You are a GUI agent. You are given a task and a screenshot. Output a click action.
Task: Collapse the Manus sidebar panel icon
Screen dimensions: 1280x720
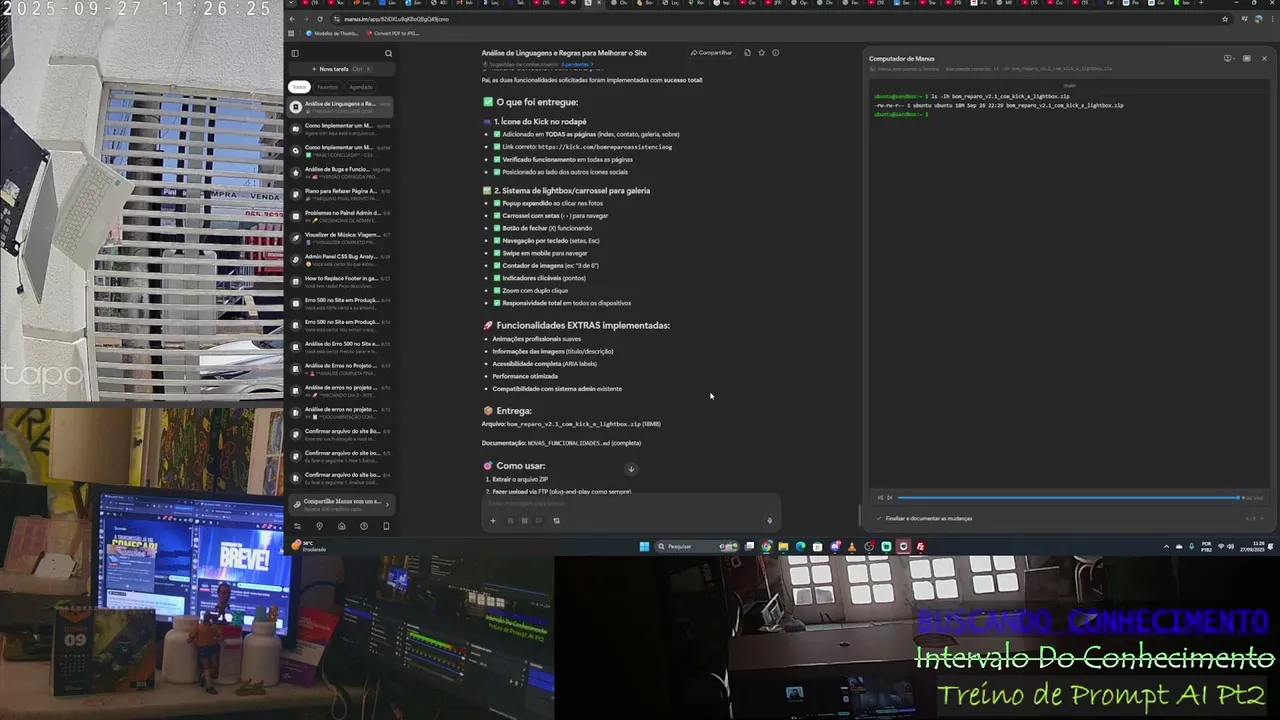click(295, 53)
